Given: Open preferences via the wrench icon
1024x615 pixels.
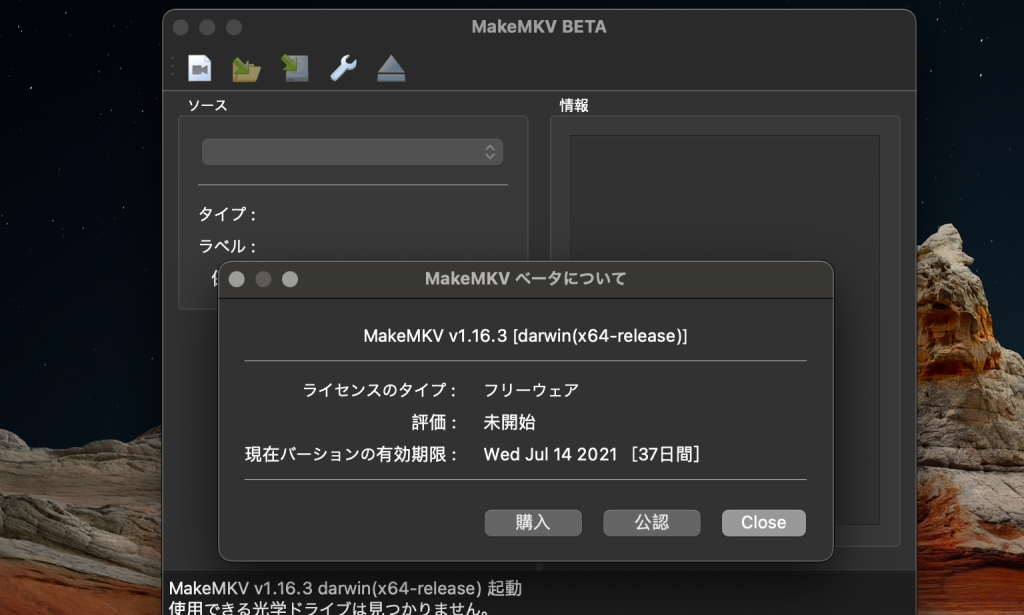Looking at the screenshot, I should [344, 68].
